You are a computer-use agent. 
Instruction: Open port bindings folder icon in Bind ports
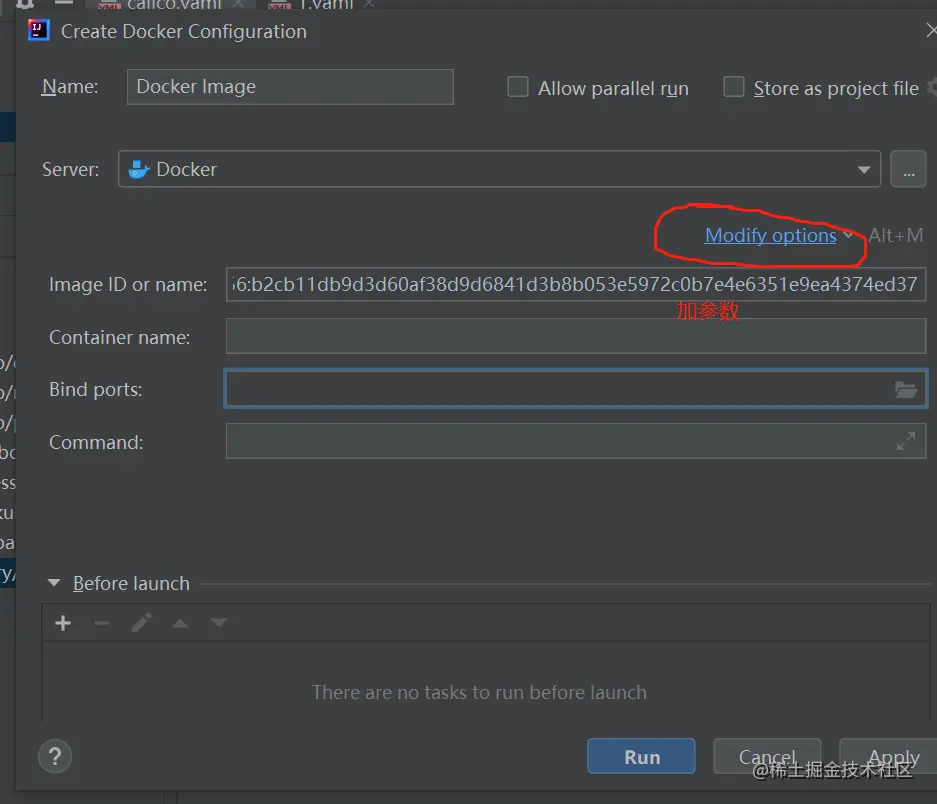[x=905, y=390]
